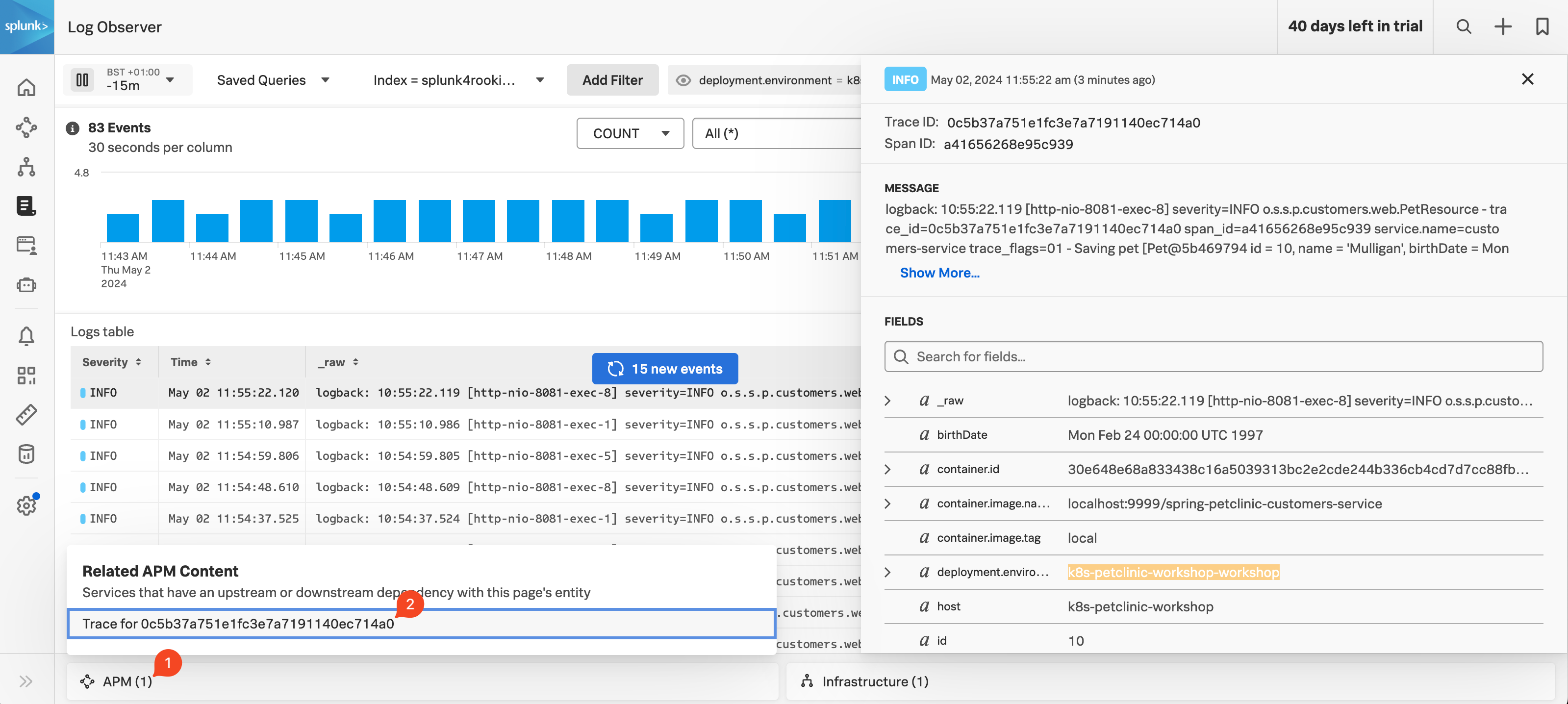Toggle visibility of deployment.environment filter
Image resolution: width=1568 pixels, height=704 pixels.
pyautogui.click(x=683, y=80)
